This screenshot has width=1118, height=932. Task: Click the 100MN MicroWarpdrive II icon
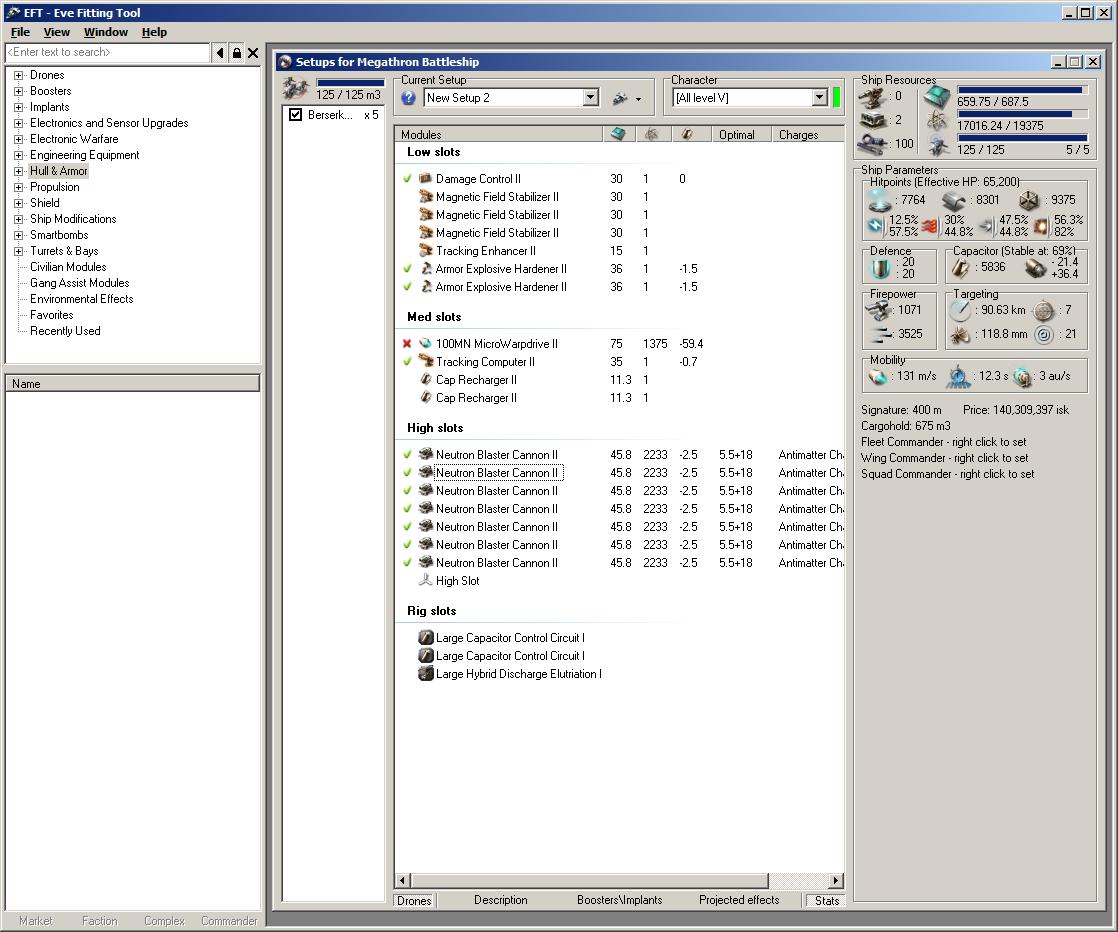click(426, 344)
